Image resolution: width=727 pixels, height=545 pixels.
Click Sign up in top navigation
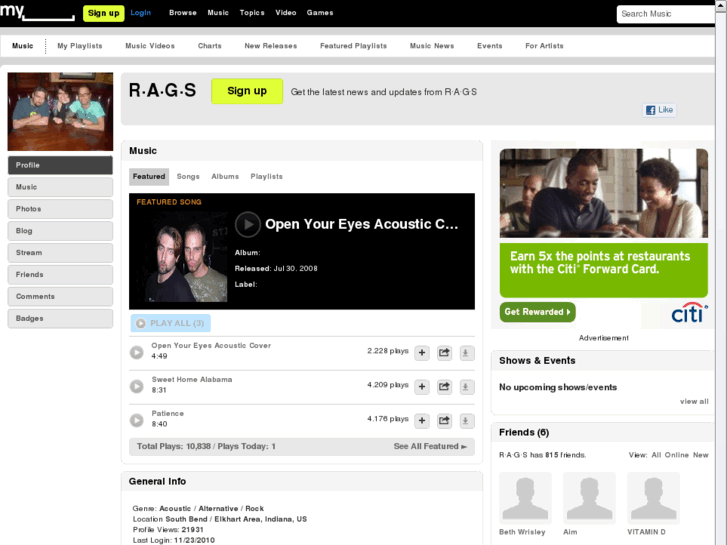103,13
